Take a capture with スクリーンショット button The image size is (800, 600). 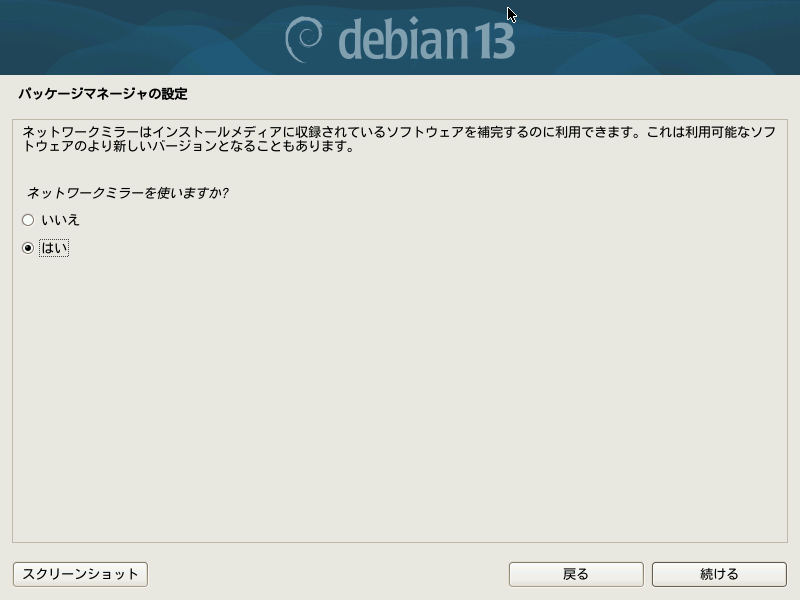[x=81, y=574]
